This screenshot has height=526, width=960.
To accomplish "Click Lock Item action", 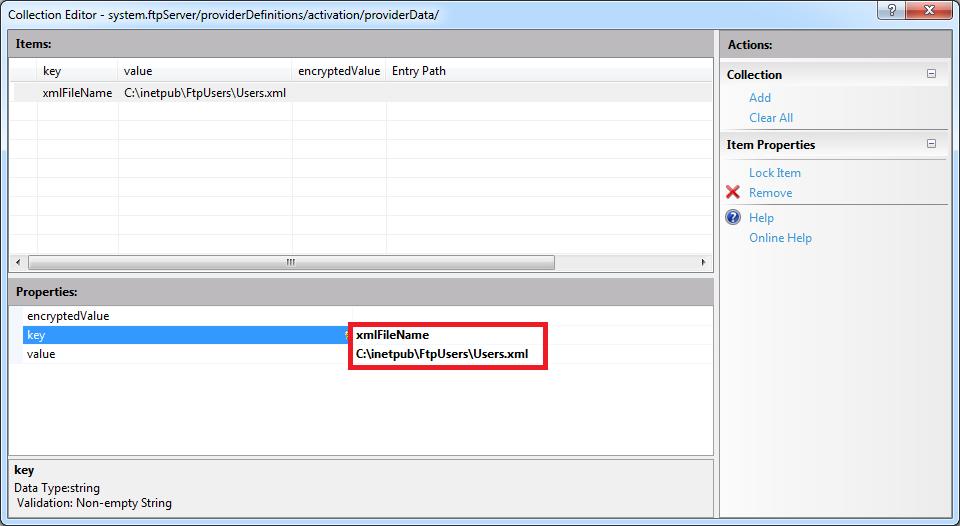I will (x=775, y=173).
